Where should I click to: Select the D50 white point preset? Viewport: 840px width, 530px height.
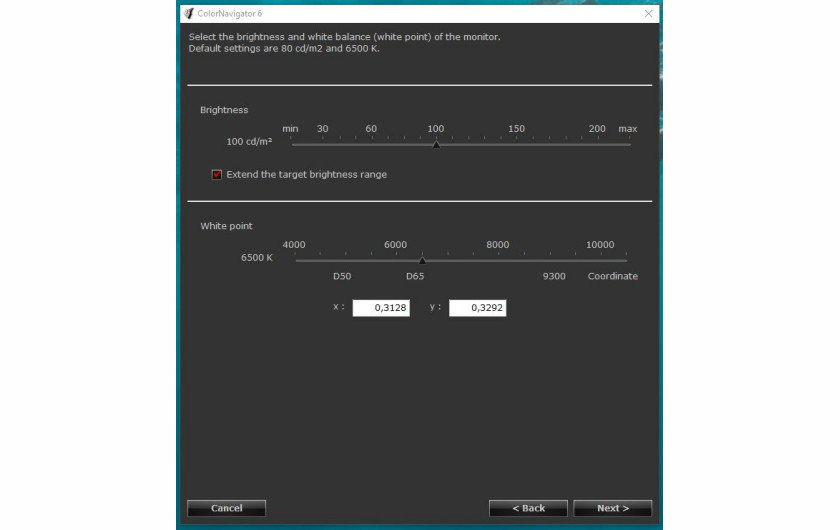click(342, 276)
